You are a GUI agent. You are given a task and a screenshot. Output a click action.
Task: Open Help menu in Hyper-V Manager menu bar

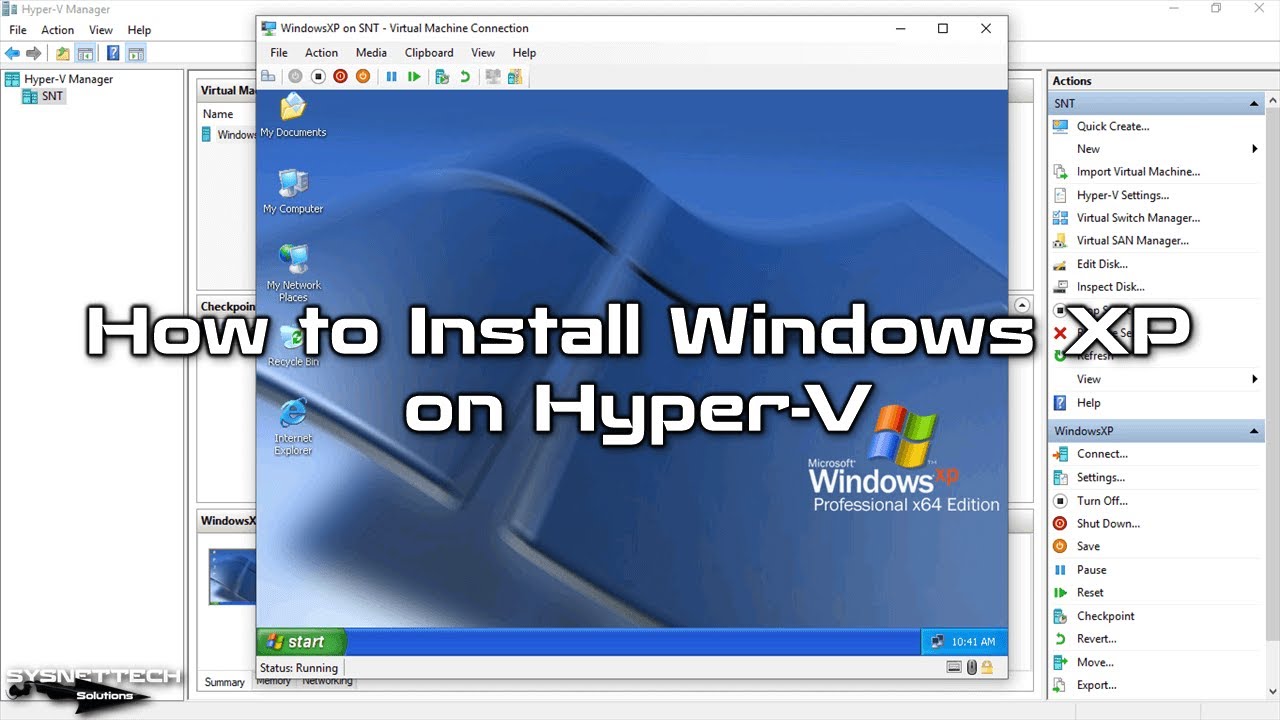pos(140,30)
